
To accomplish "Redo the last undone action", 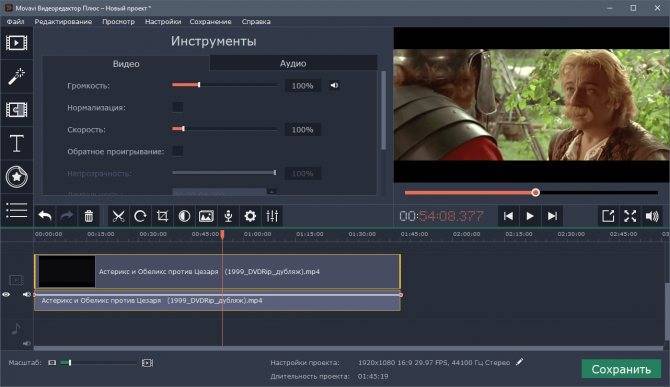I will (67, 216).
